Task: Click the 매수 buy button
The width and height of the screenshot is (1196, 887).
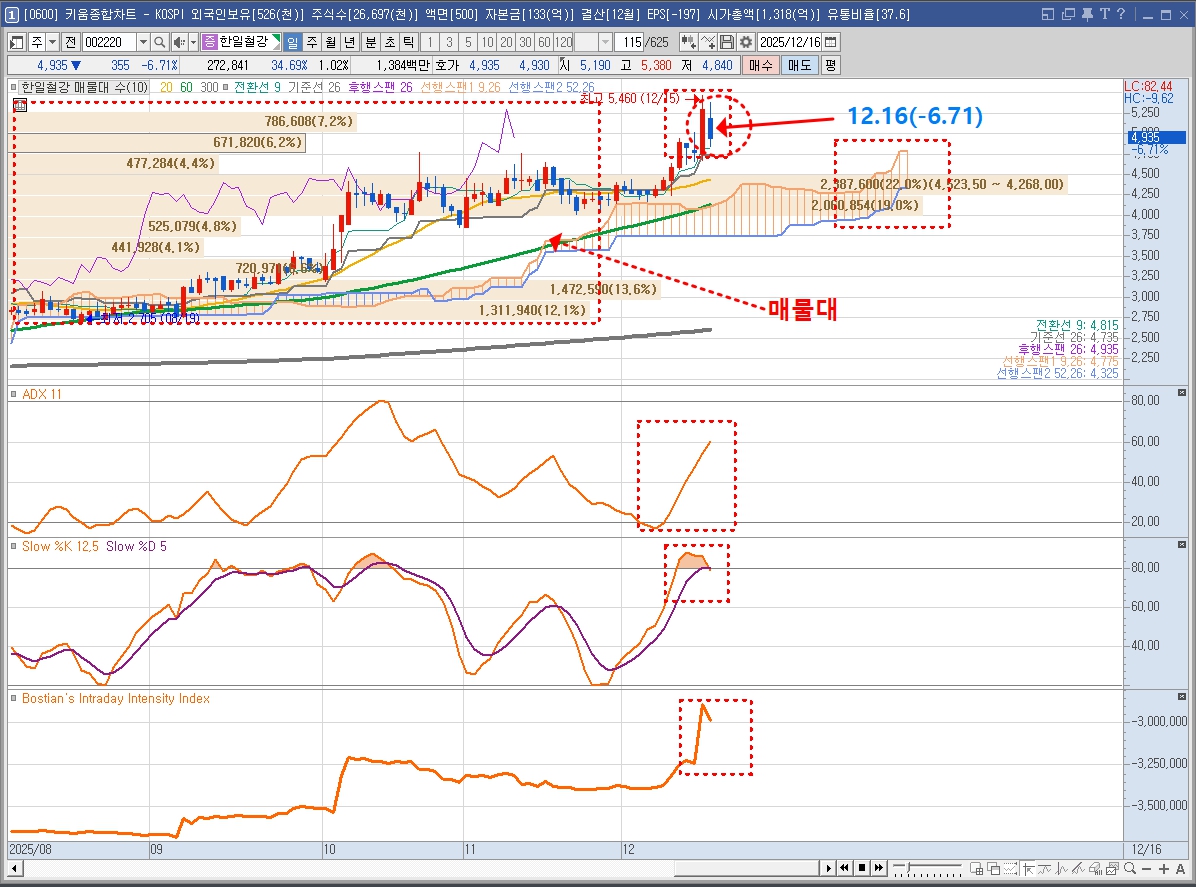Action: (760, 66)
